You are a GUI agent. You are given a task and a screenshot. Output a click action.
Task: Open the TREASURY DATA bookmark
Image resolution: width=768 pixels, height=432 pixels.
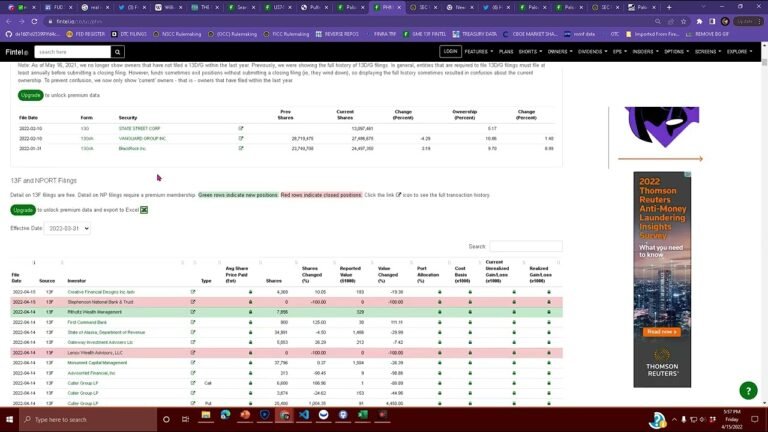[x=475, y=34]
